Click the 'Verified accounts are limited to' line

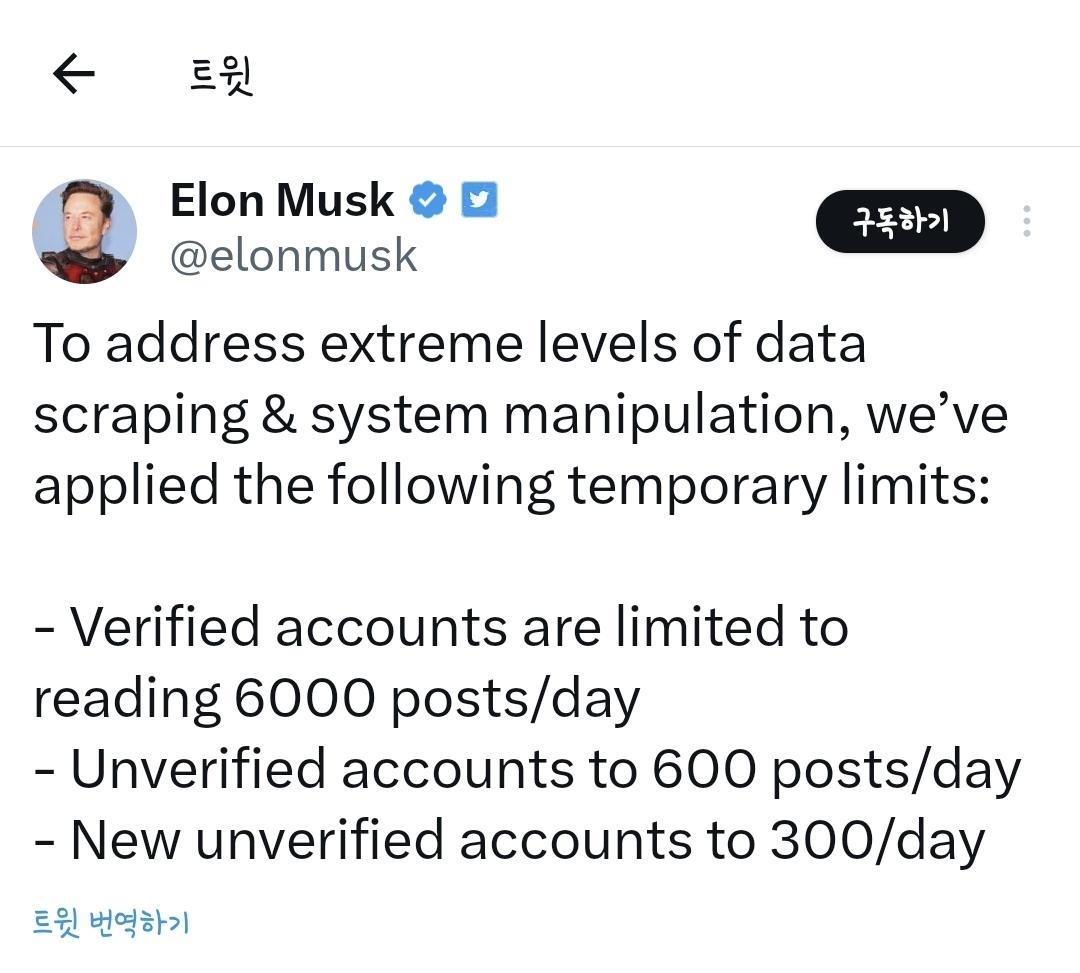pyautogui.click(x=441, y=627)
